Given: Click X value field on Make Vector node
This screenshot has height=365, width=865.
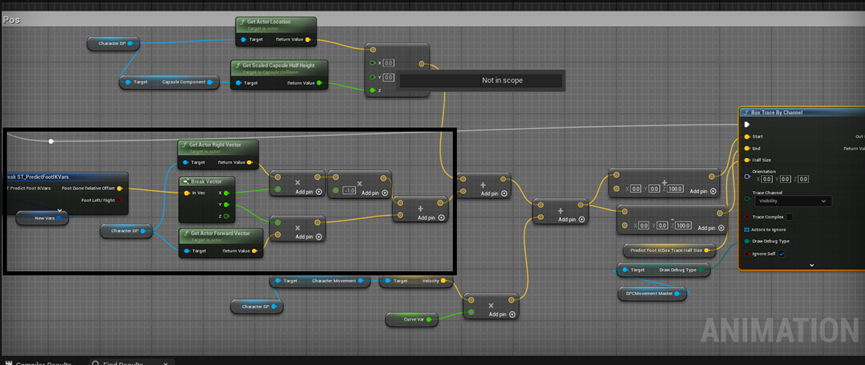Looking at the screenshot, I should [x=388, y=63].
